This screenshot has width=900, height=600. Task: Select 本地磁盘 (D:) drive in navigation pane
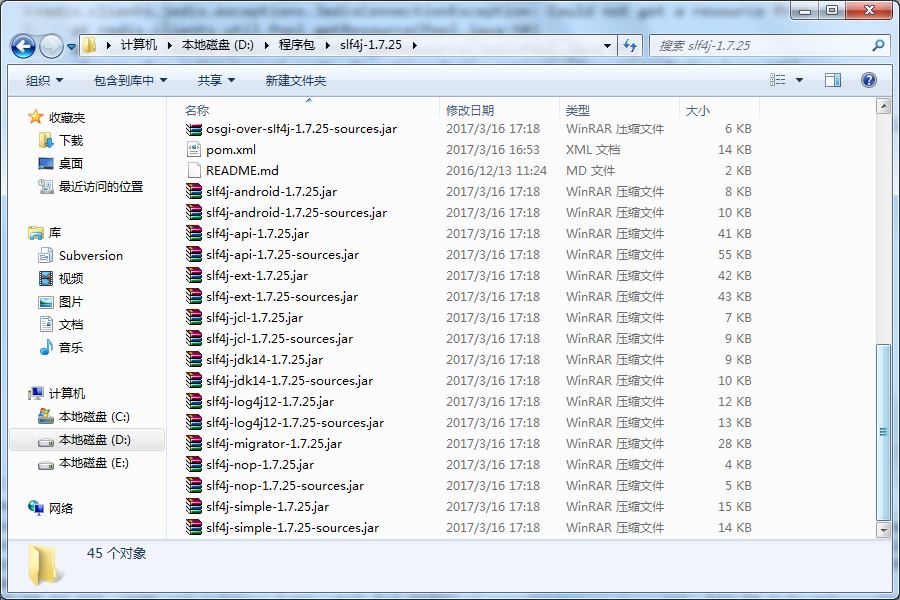click(x=95, y=440)
